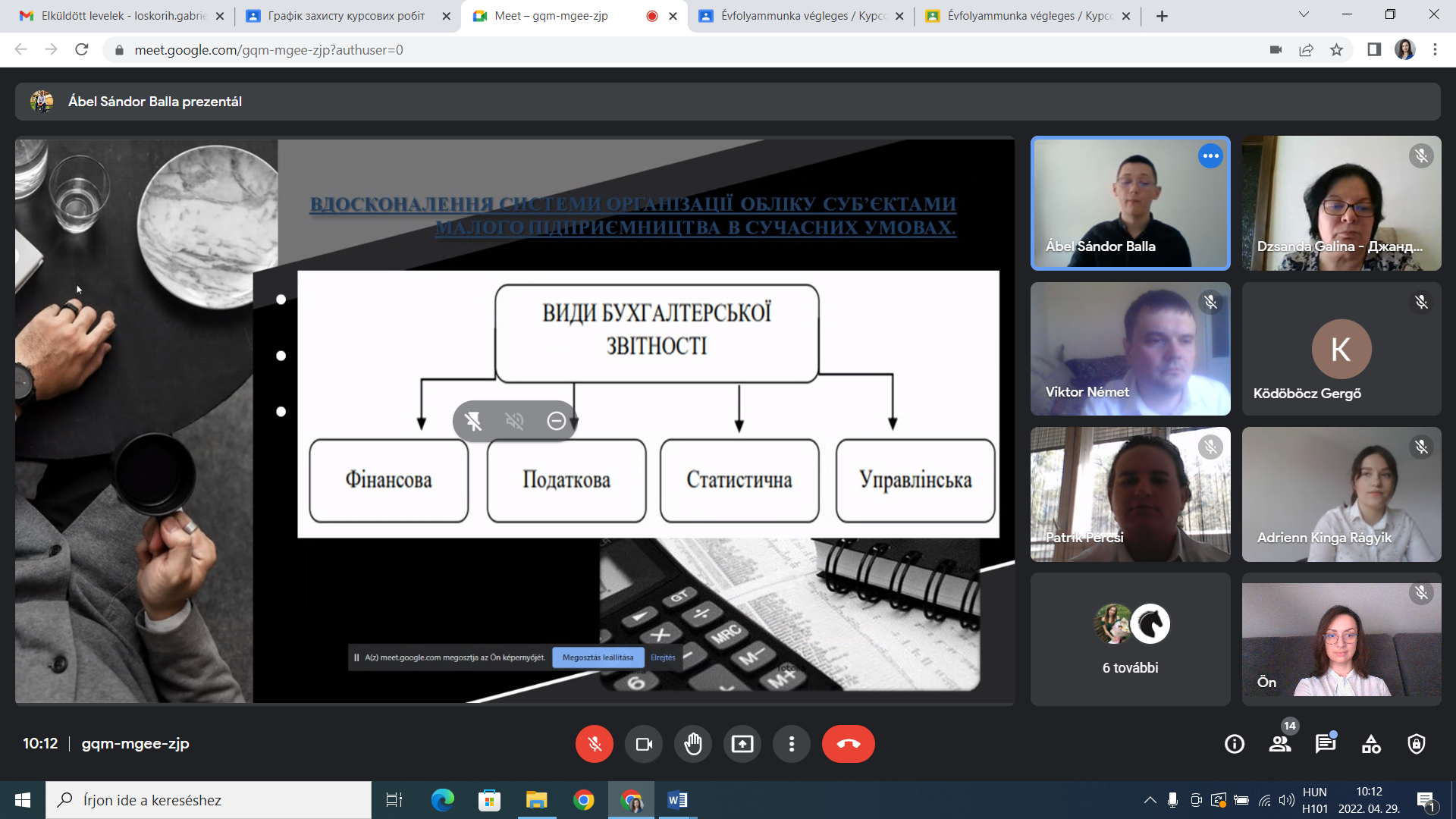Click the Elrejtés link

[x=663, y=657]
